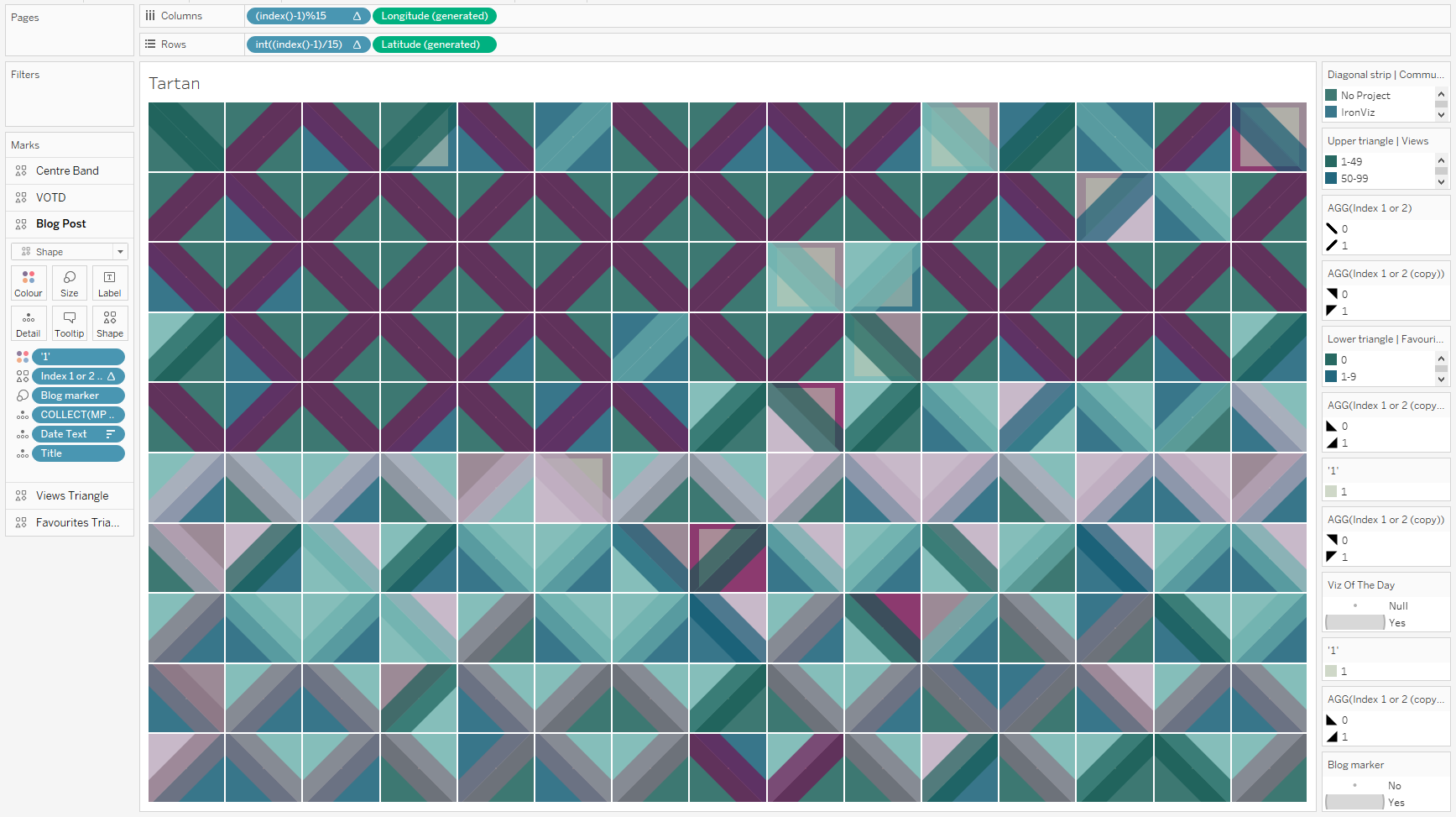Image resolution: width=1456 pixels, height=817 pixels.
Task: Select 1-9 Favourites colour swatch
Action: point(1331,376)
